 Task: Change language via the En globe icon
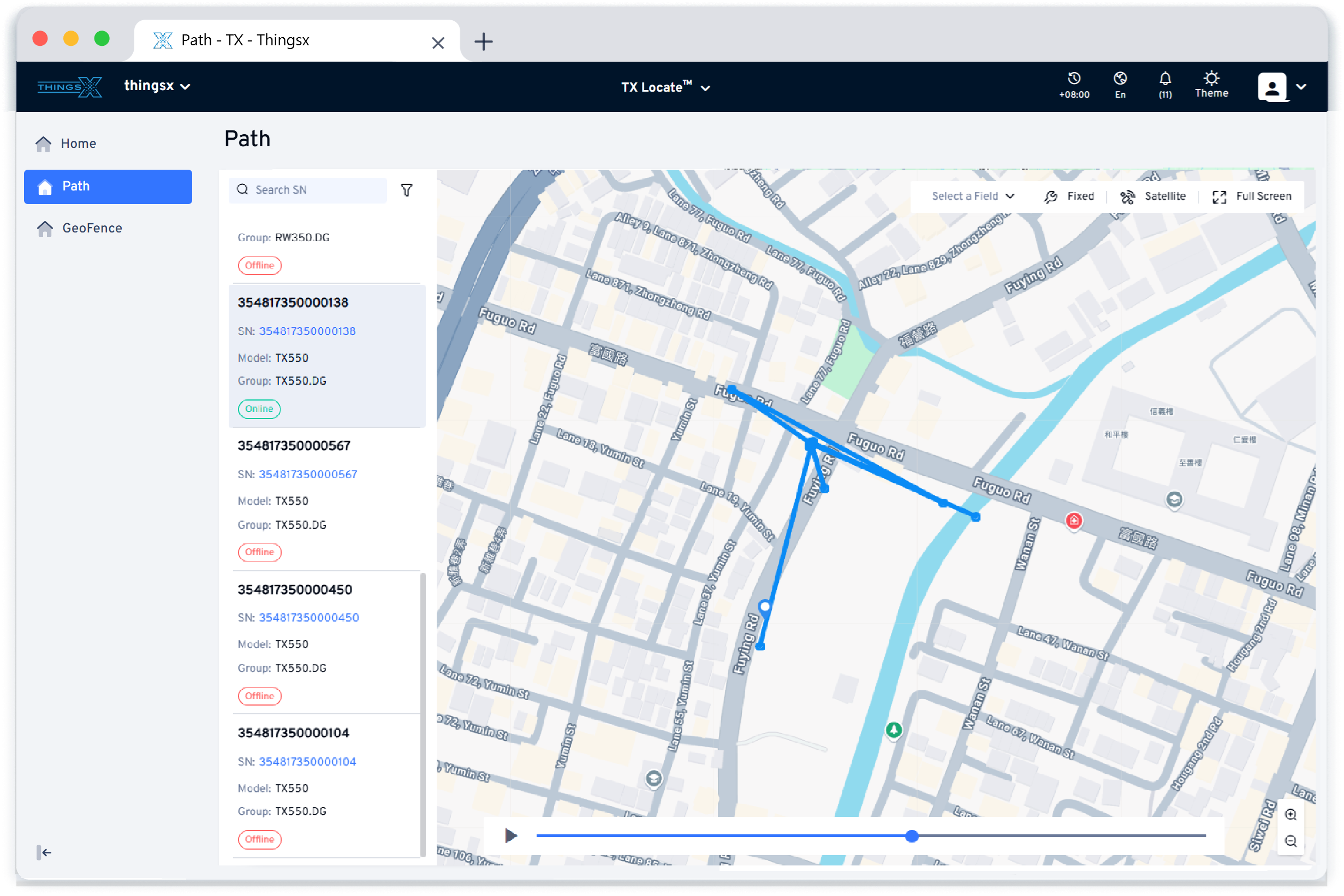click(x=1120, y=86)
